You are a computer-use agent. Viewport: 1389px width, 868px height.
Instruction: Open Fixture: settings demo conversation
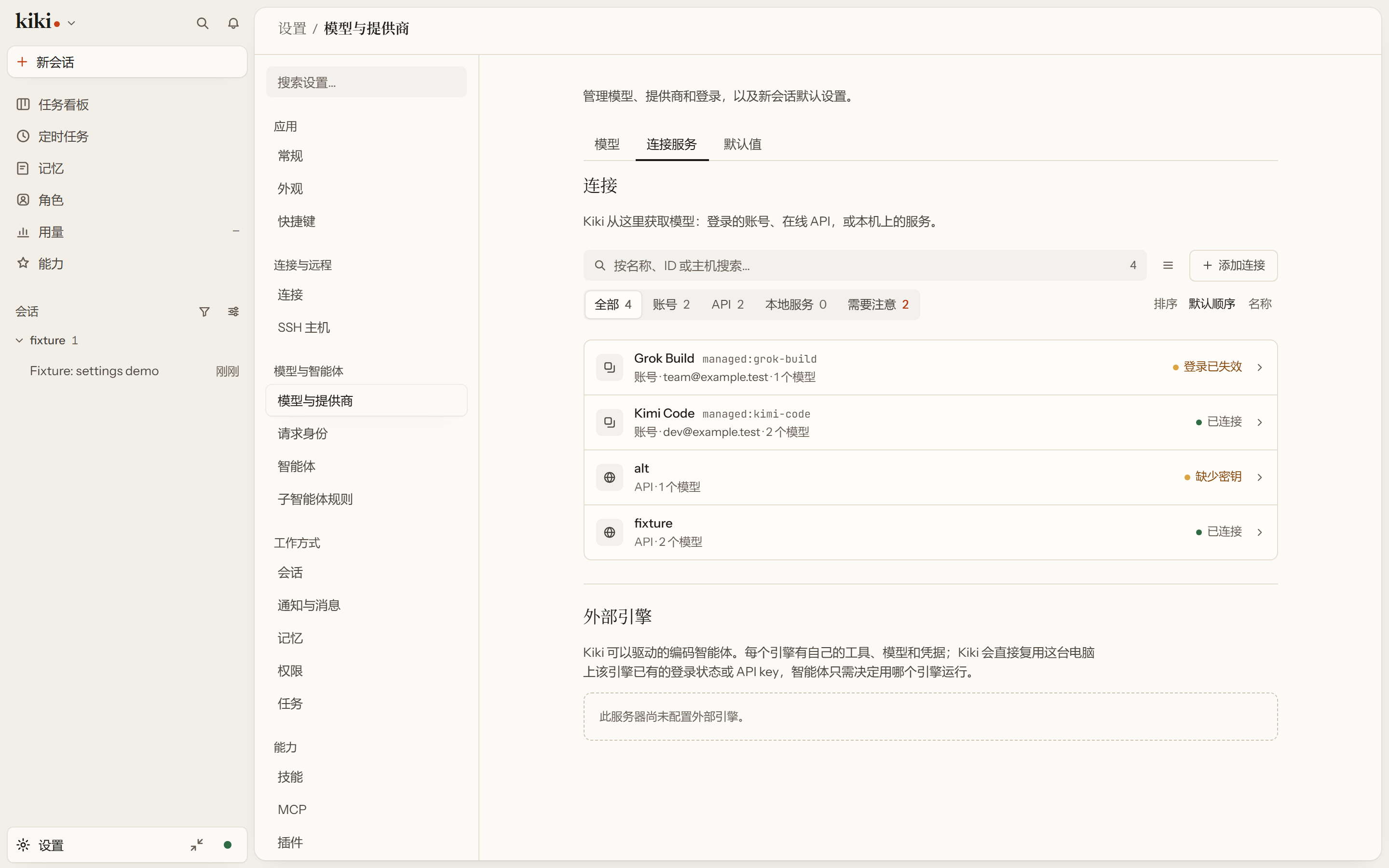[x=127, y=371]
